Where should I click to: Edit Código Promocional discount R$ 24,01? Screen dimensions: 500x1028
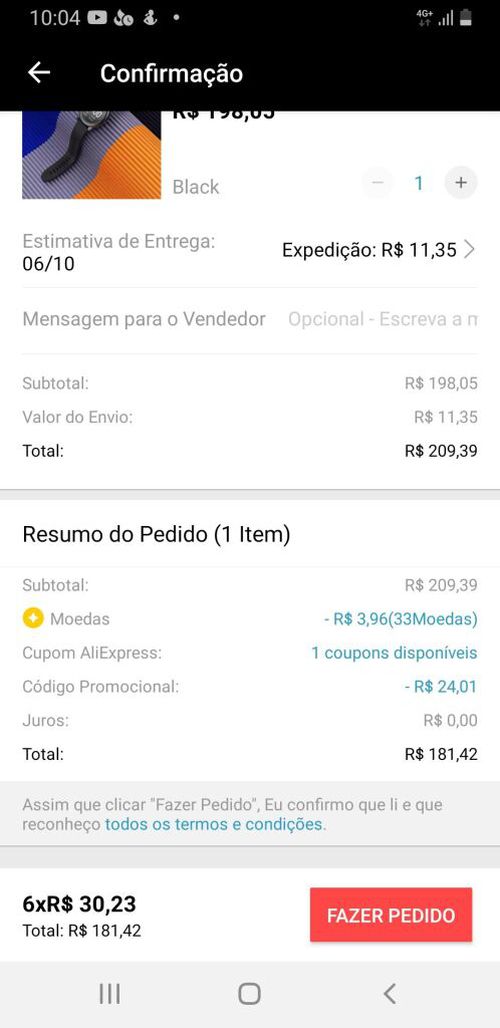click(x=440, y=686)
